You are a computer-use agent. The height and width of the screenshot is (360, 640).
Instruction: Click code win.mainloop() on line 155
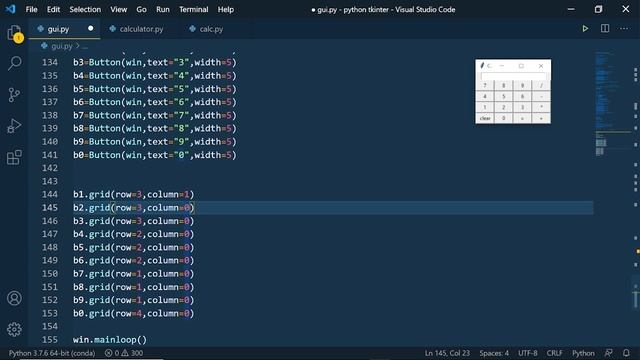coord(110,340)
